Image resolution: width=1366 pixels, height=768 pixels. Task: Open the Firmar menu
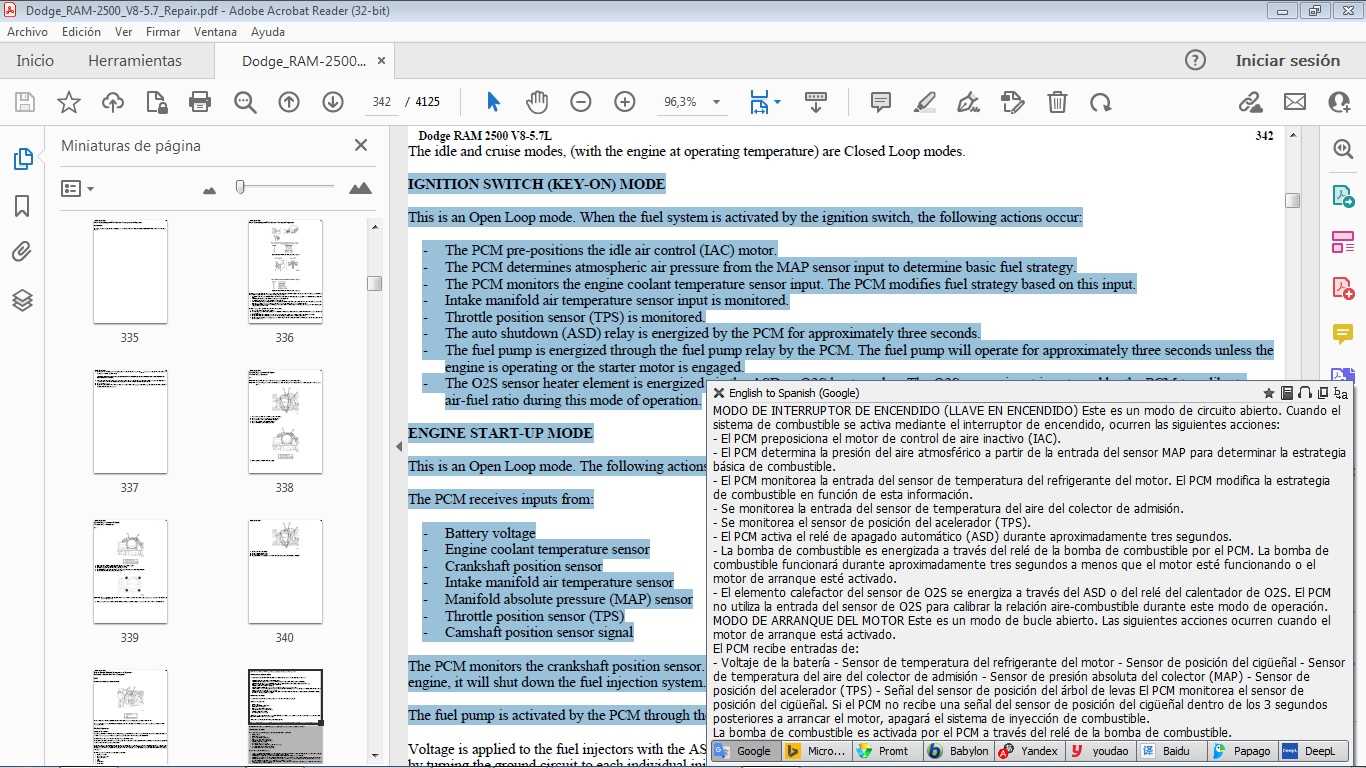pyautogui.click(x=163, y=32)
